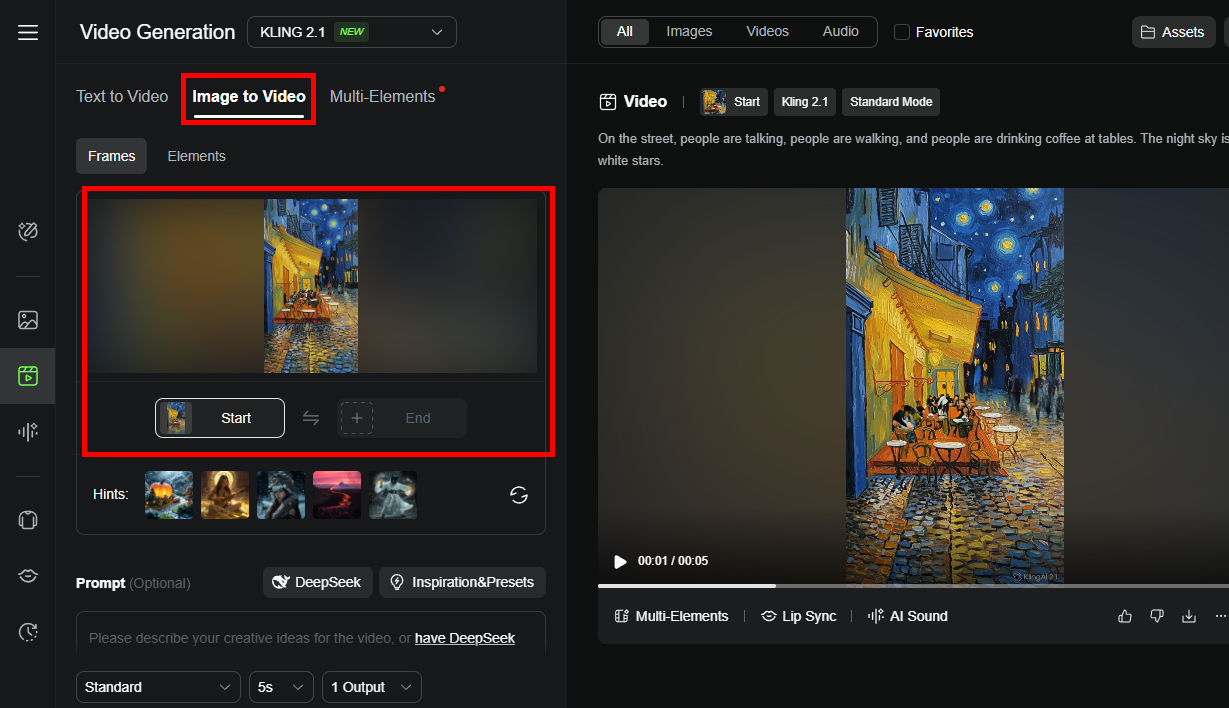Image resolution: width=1229 pixels, height=708 pixels.
Task: Open the clock history icon in sidebar
Action: (28, 631)
